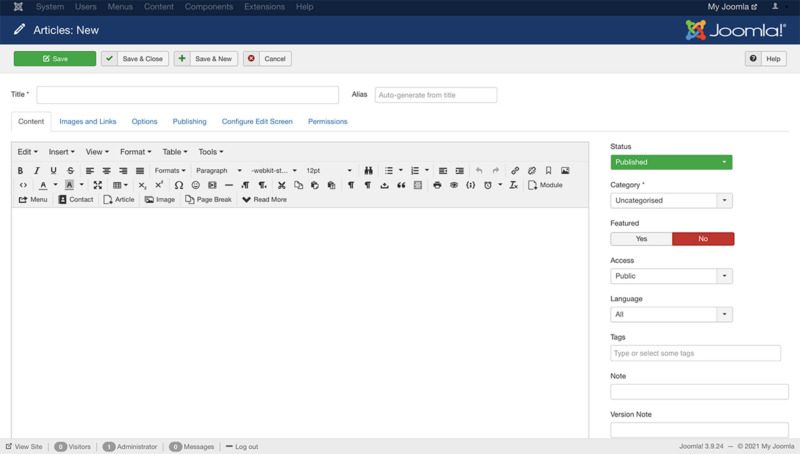The width and height of the screenshot is (800, 454).
Task: Set Featured to Yes
Action: 641,239
